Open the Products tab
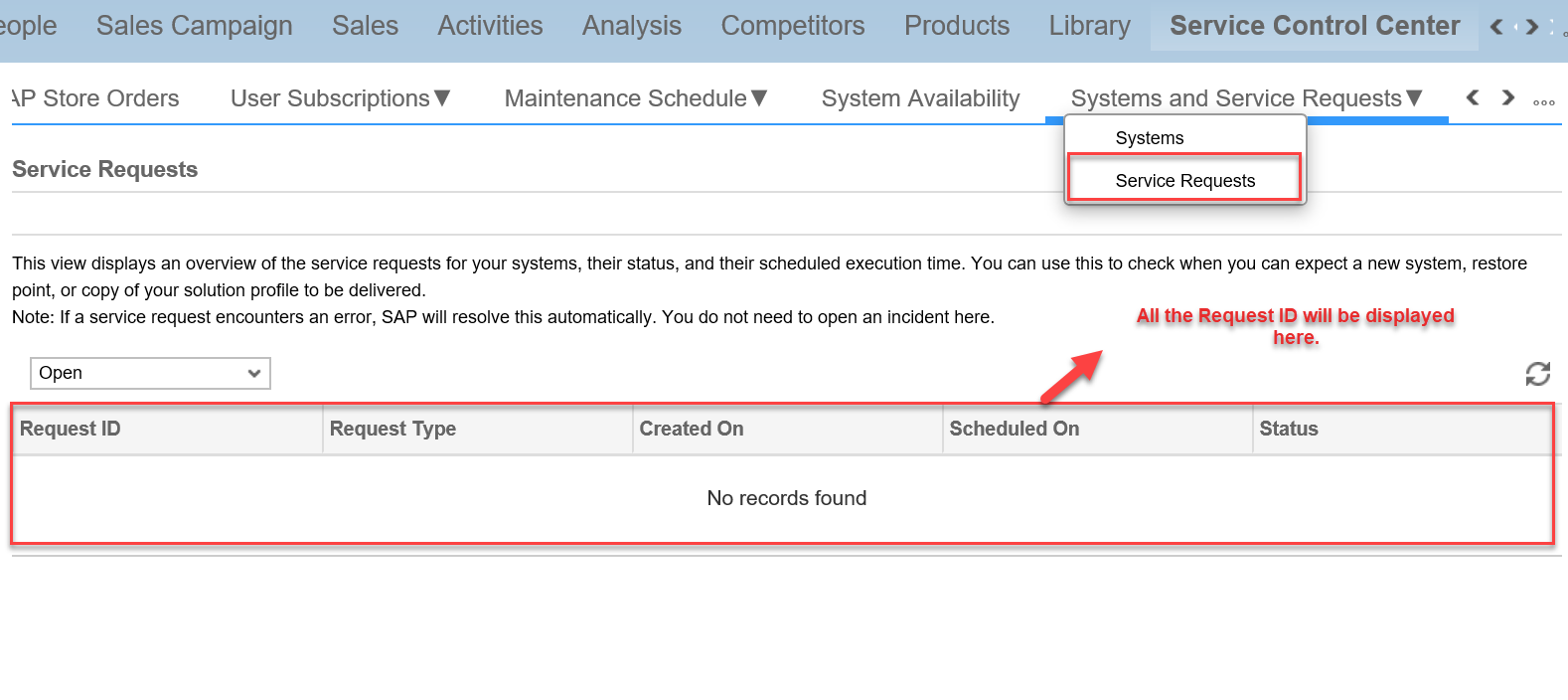The height and width of the screenshot is (700, 1568). click(x=957, y=26)
